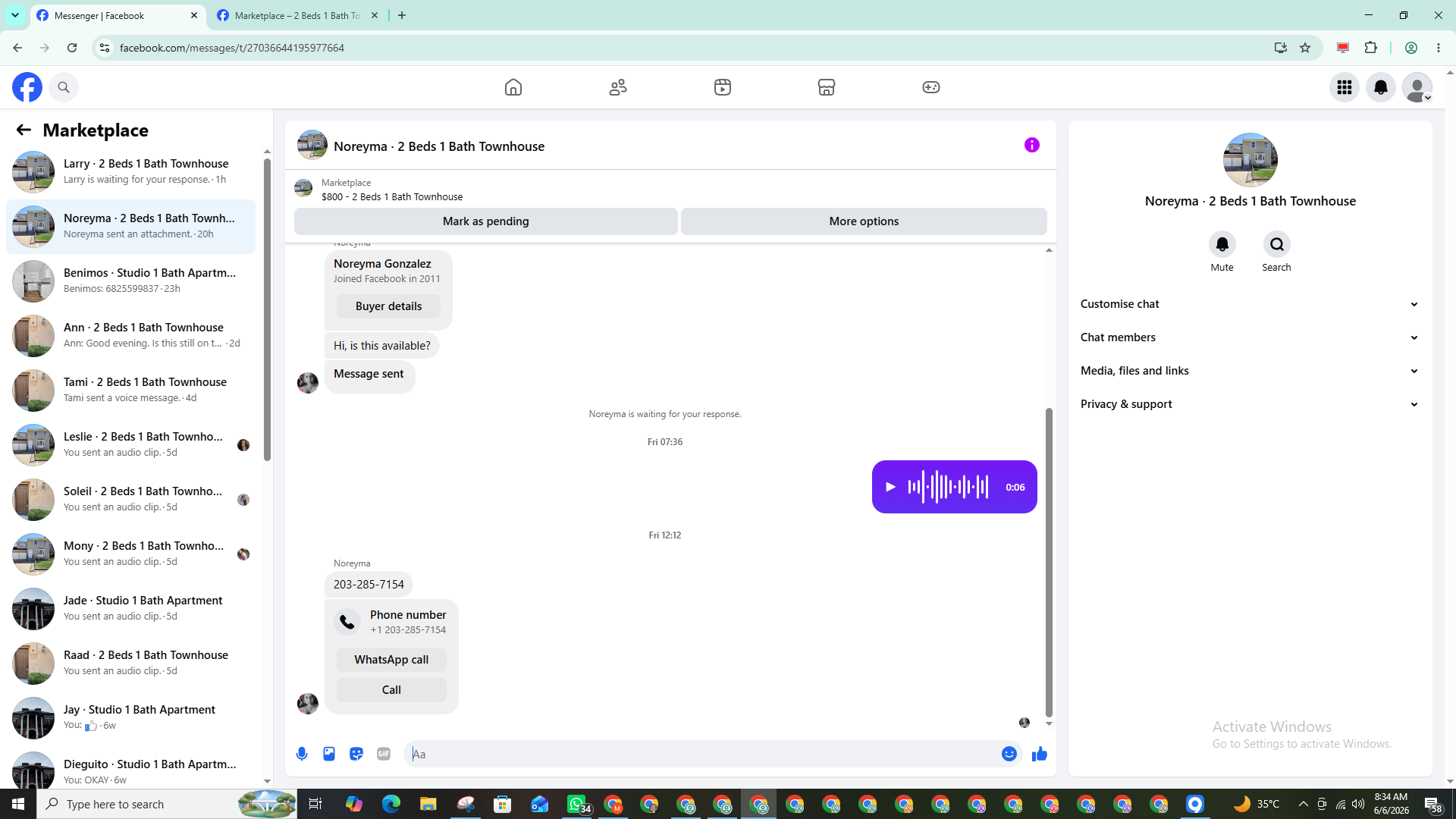The height and width of the screenshot is (819, 1456).
Task: Open the Facebook apps grid menu
Action: tap(1345, 87)
